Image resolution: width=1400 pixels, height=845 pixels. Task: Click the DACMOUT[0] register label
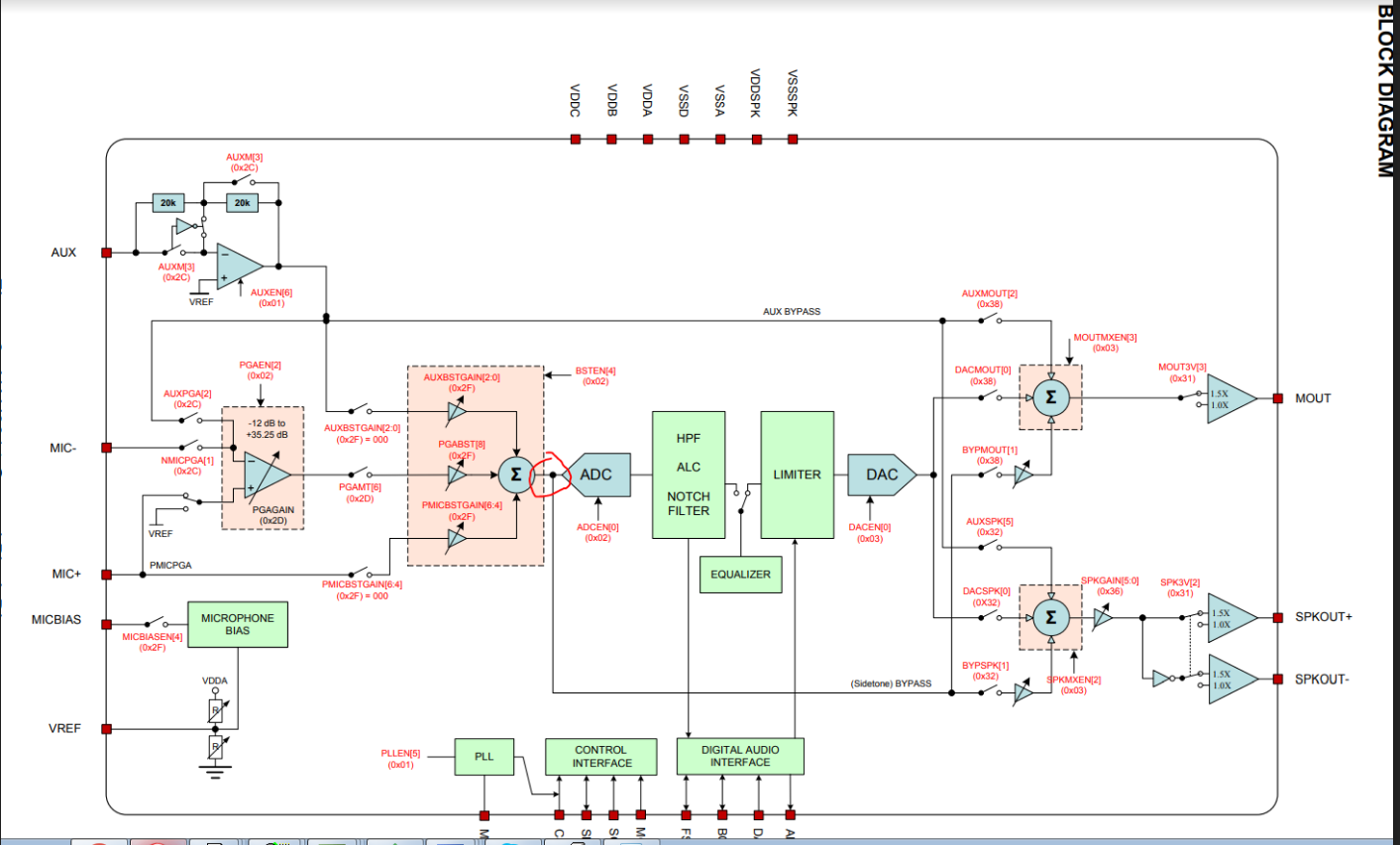[x=983, y=375]
